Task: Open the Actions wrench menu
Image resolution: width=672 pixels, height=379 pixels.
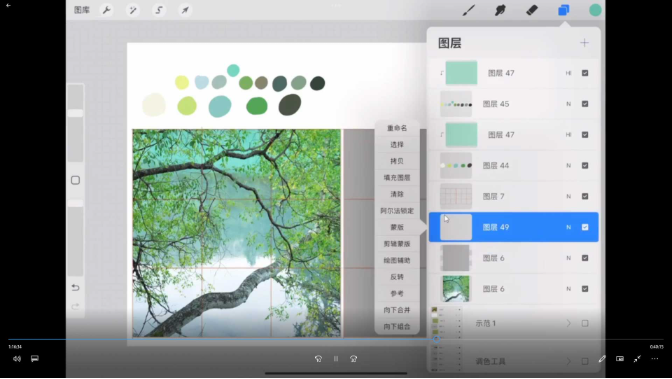Action: pyautogui.click(x=106, y=10)
